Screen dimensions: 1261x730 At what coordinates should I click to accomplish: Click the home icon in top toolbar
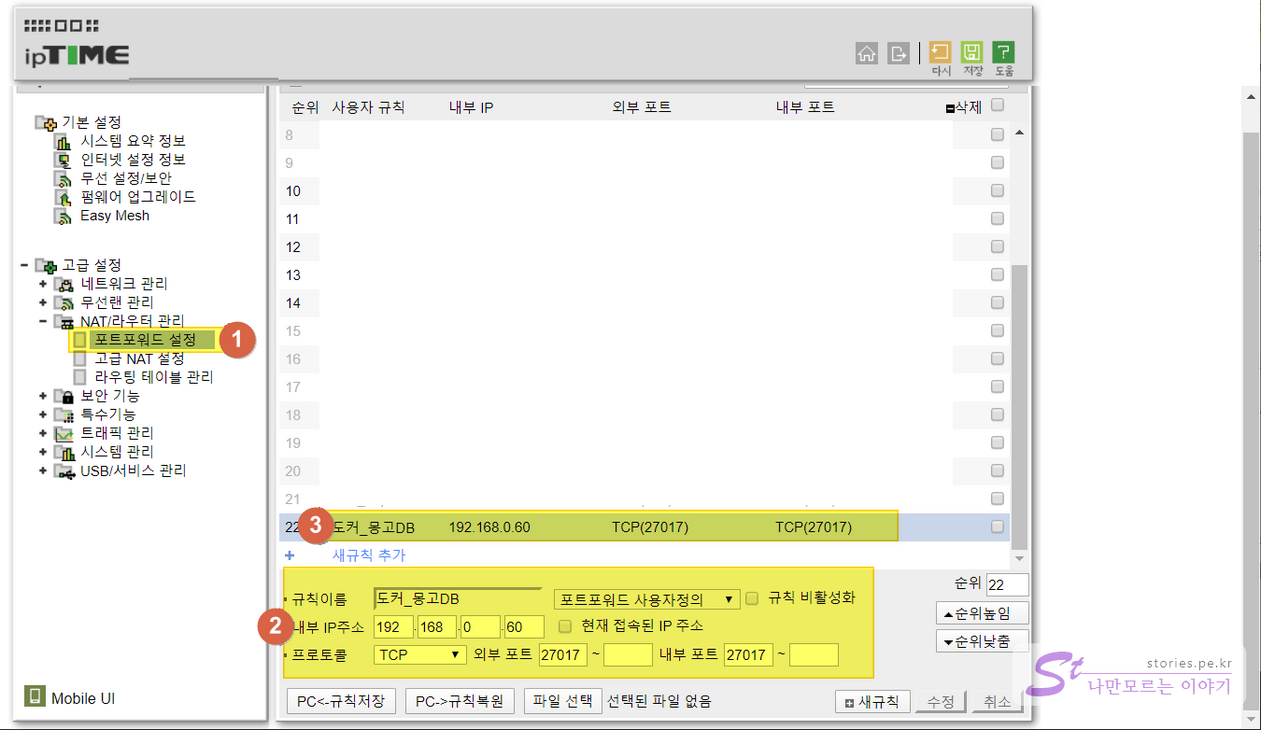point(867,53)
